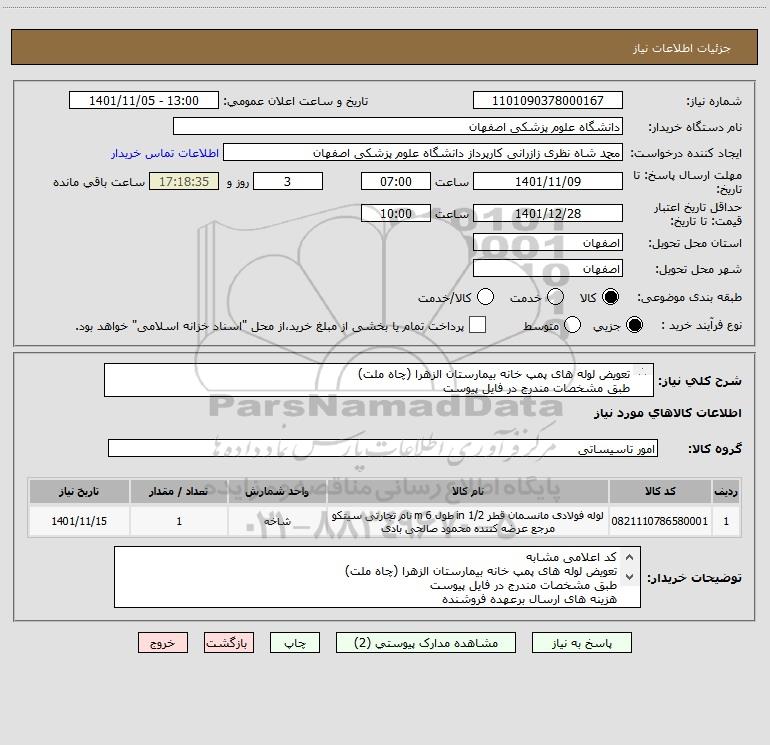
Task: Click the شماره نیاز field 1101090378000167
Action: [548, 101]
